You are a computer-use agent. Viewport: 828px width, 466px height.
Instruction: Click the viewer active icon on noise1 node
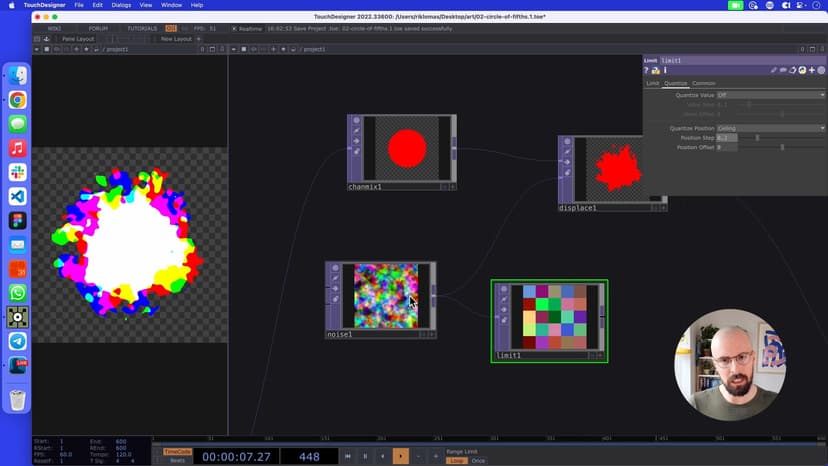423,334
